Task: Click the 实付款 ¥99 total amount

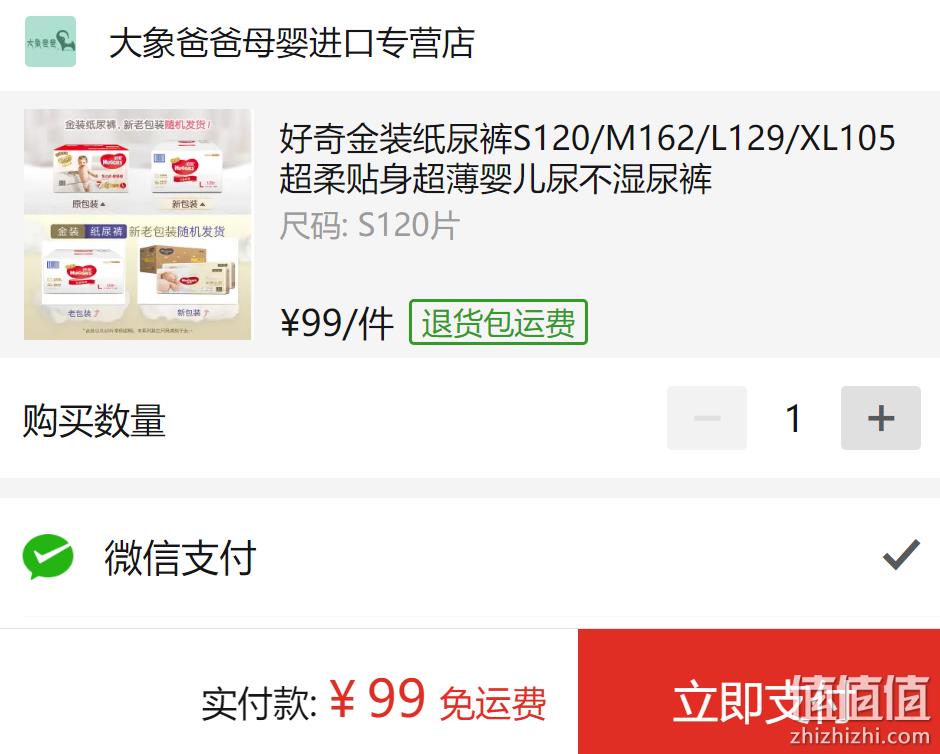Action: tap(314, 701)
